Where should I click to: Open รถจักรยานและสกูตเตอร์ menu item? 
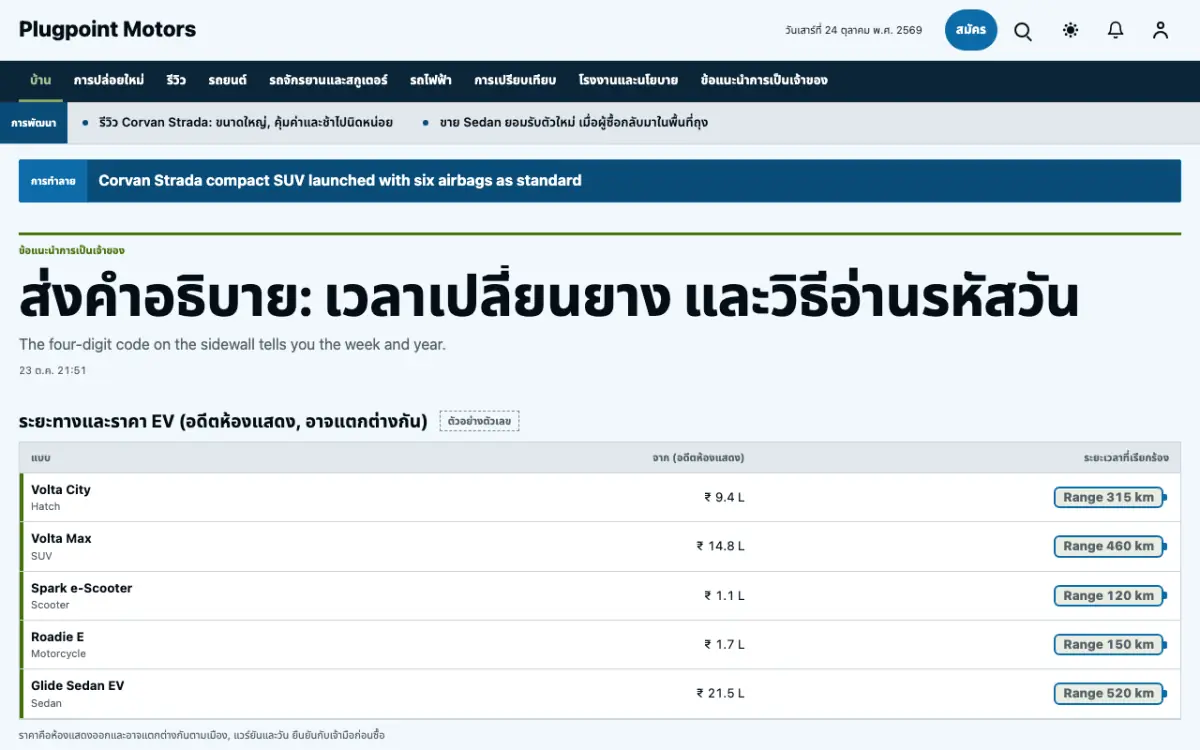click(x=328, y=80)
